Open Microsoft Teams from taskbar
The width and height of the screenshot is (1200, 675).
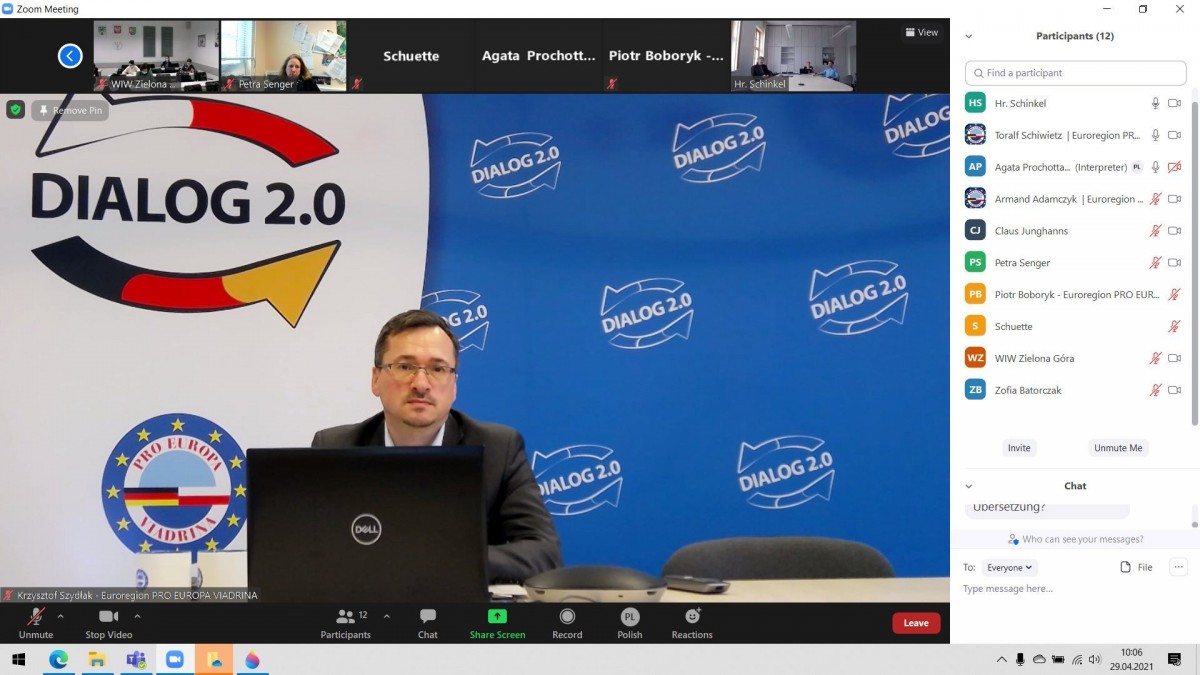(x=136, y=660)
